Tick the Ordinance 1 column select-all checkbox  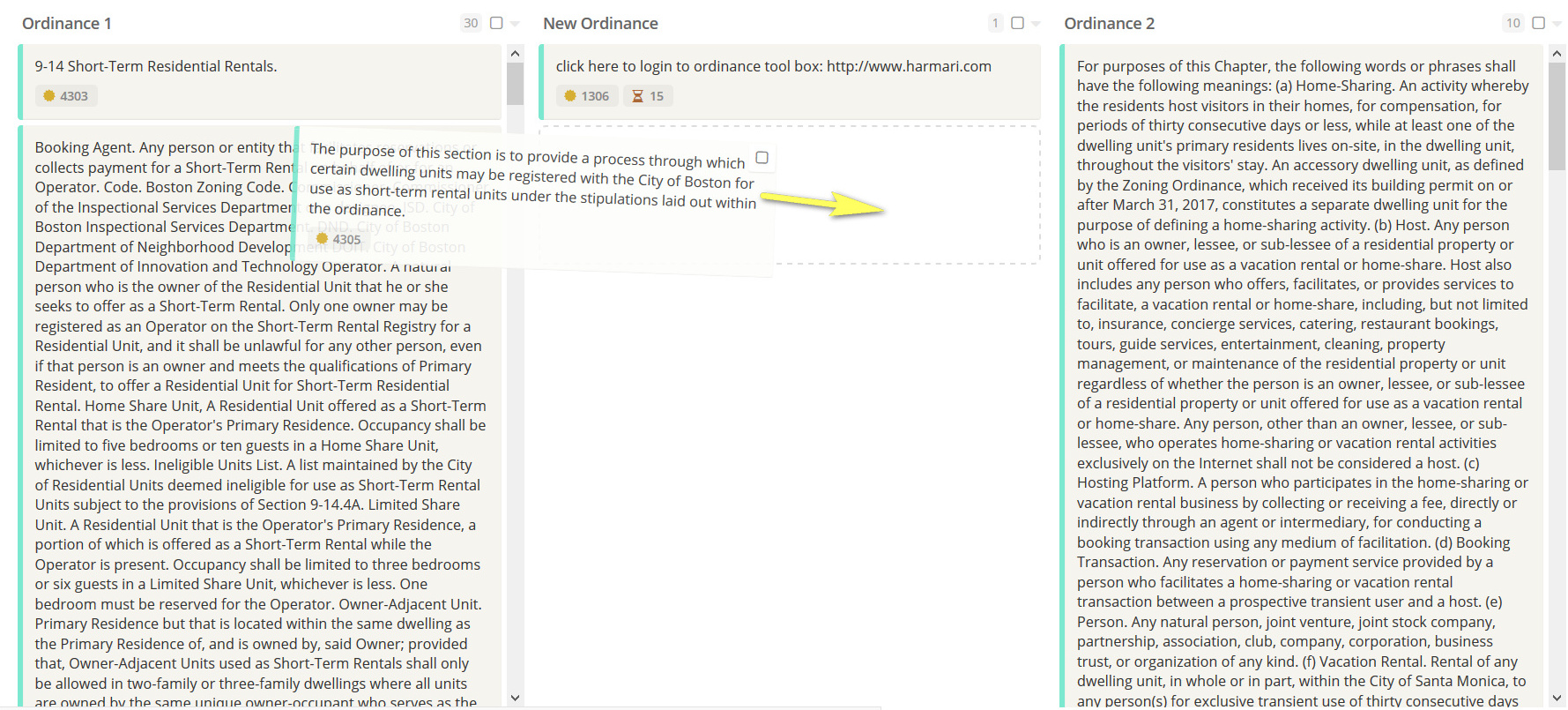496,23
